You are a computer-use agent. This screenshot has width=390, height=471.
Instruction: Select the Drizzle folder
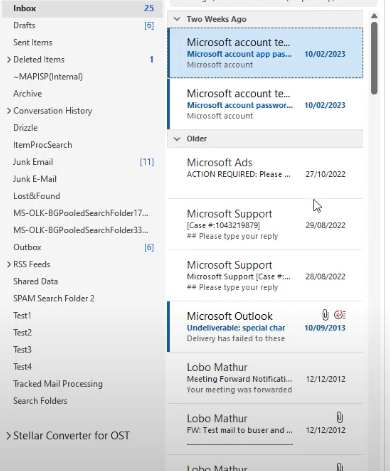(x=25, y=128)
